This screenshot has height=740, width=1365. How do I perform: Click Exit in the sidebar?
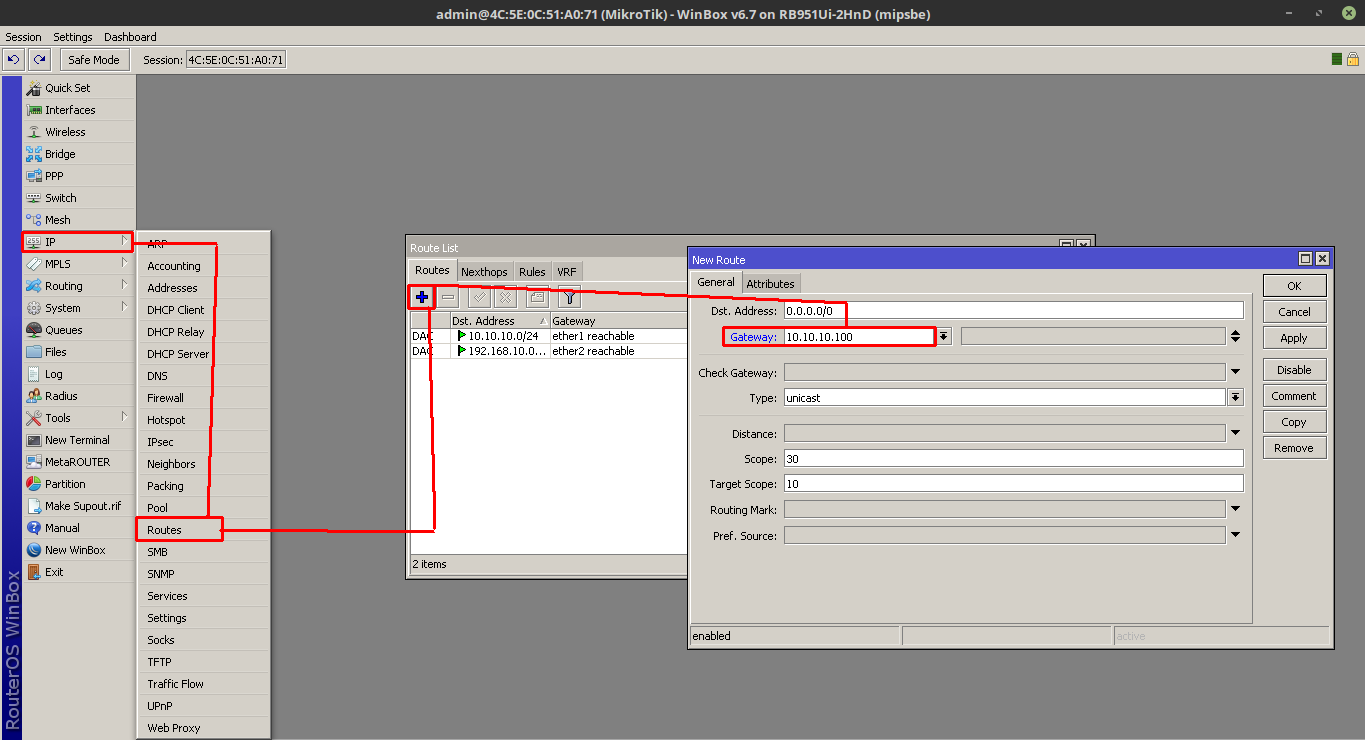pos(79,572)
